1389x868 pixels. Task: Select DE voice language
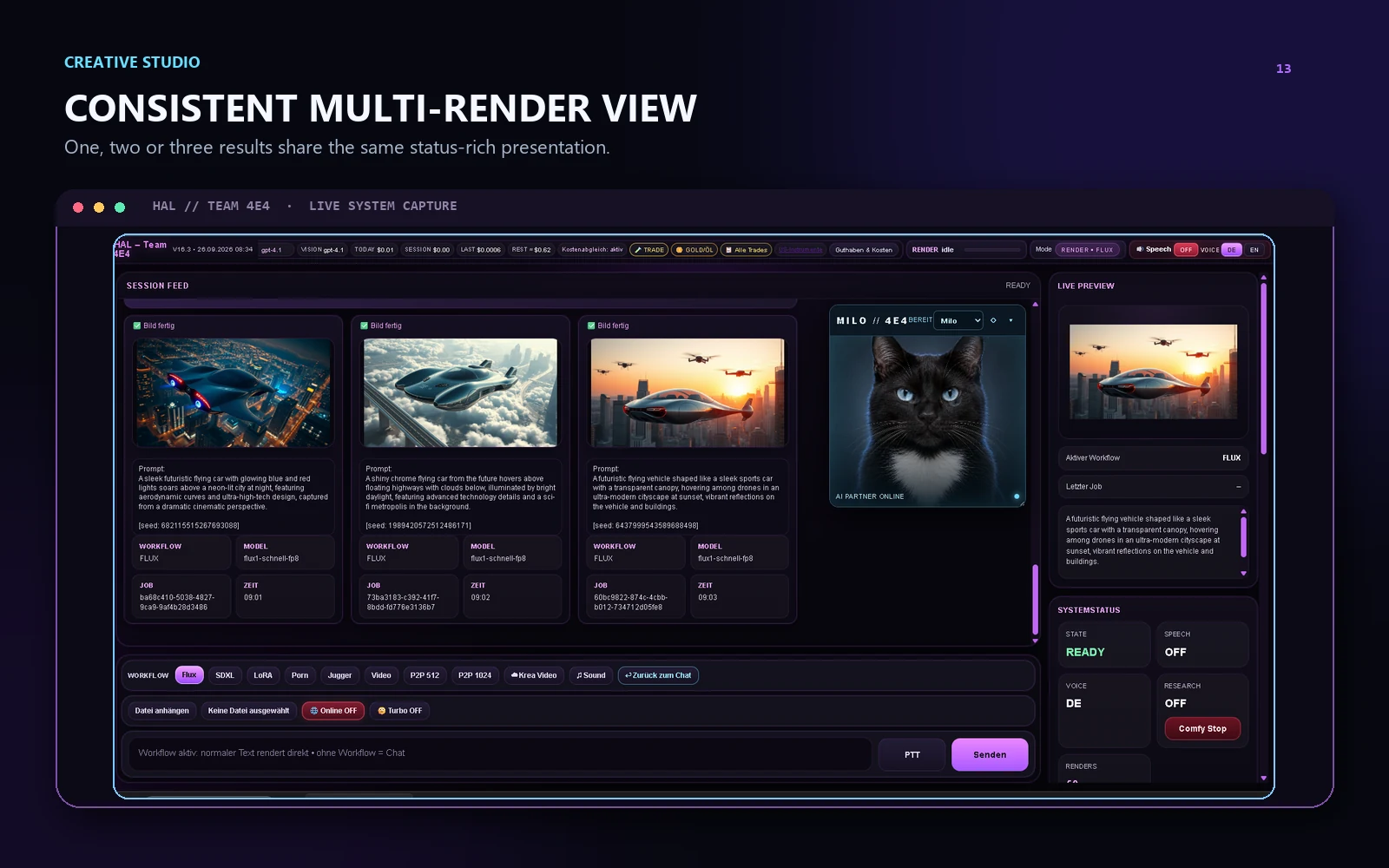point(1231,250)
